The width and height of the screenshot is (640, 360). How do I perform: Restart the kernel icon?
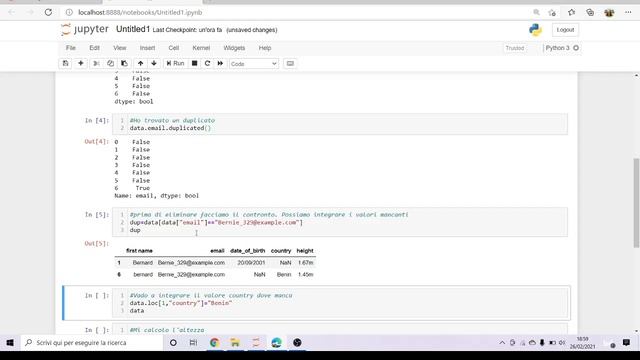tap(207, 63)
